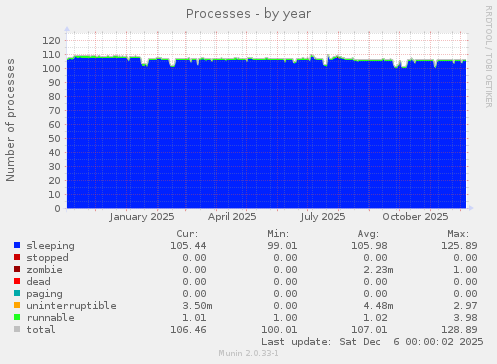The width and height of the screenshot is (497, 364).
Task: Click the 50 y-axis tick label
Action: pos(54,139)
